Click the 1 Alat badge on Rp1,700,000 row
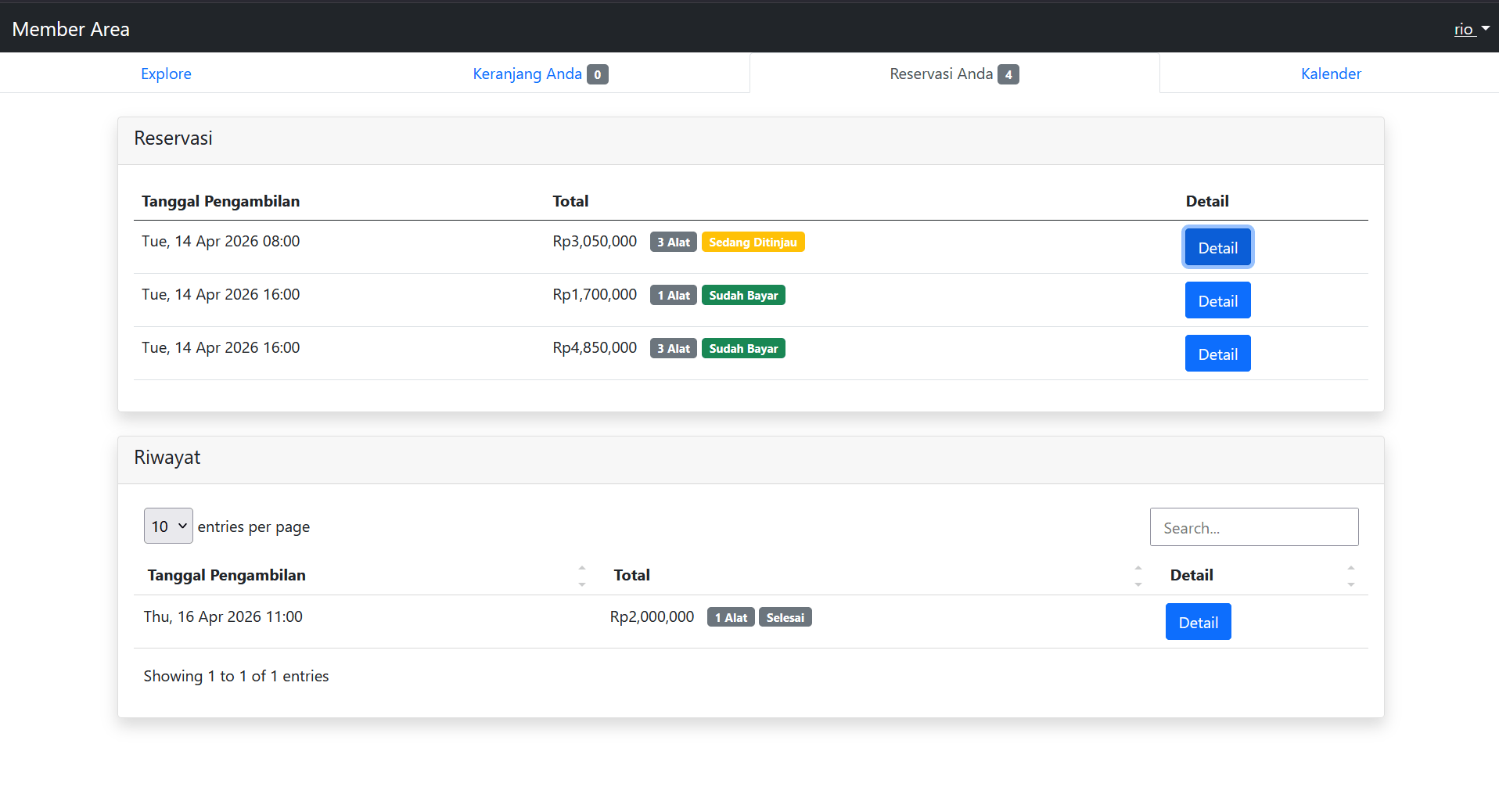 674,295
